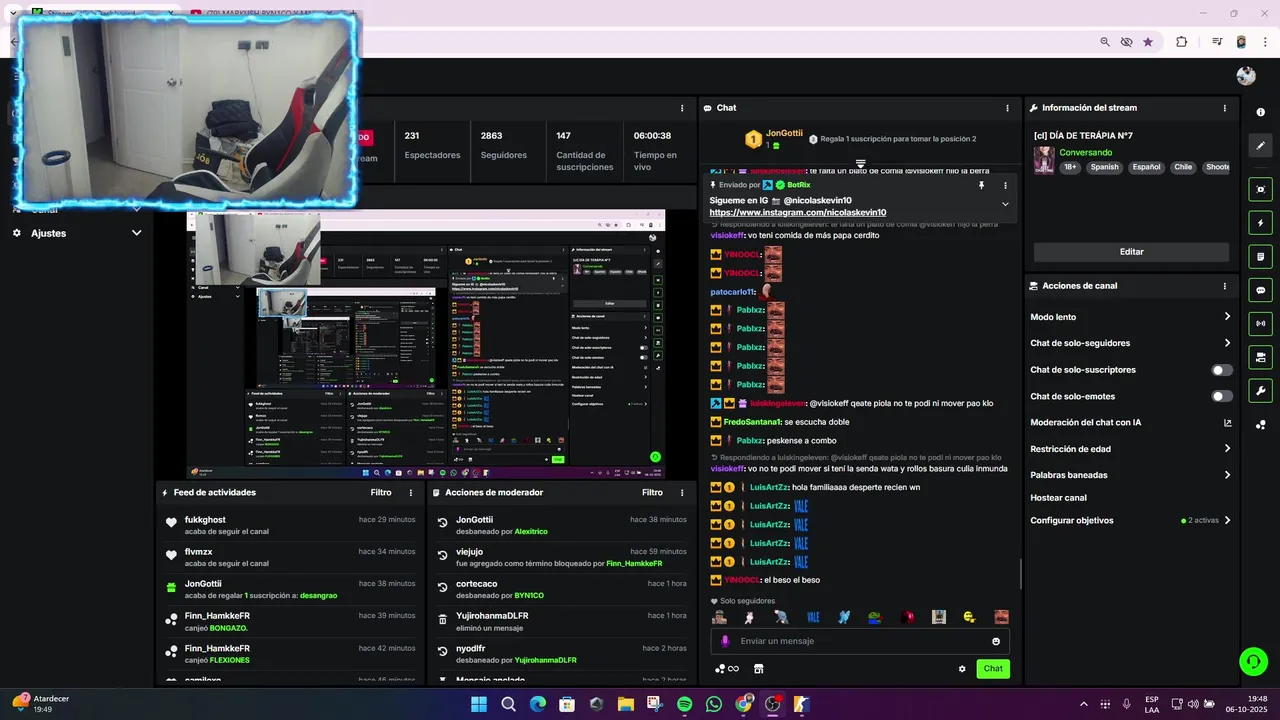Click the VALE emote in quick emote row
The image size is (1280, 720).
813,617
